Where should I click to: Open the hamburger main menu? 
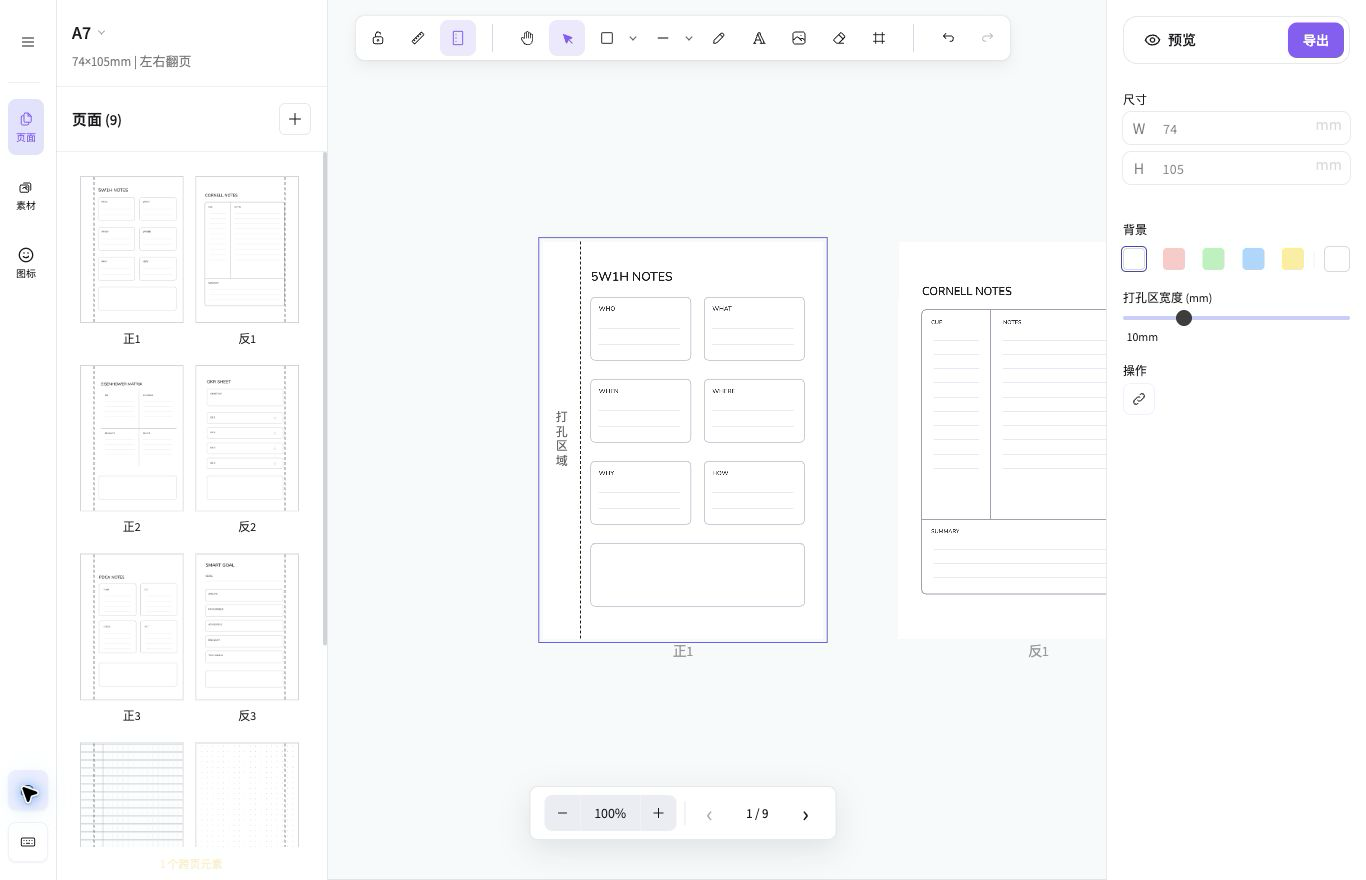click(28, 42)
